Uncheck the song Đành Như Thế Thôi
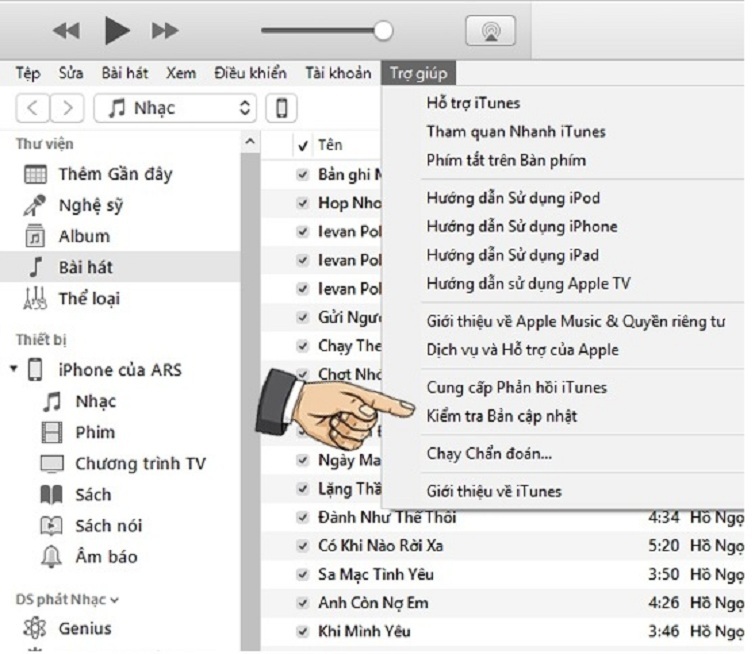The image size is (755, 654). click(302, 519)
